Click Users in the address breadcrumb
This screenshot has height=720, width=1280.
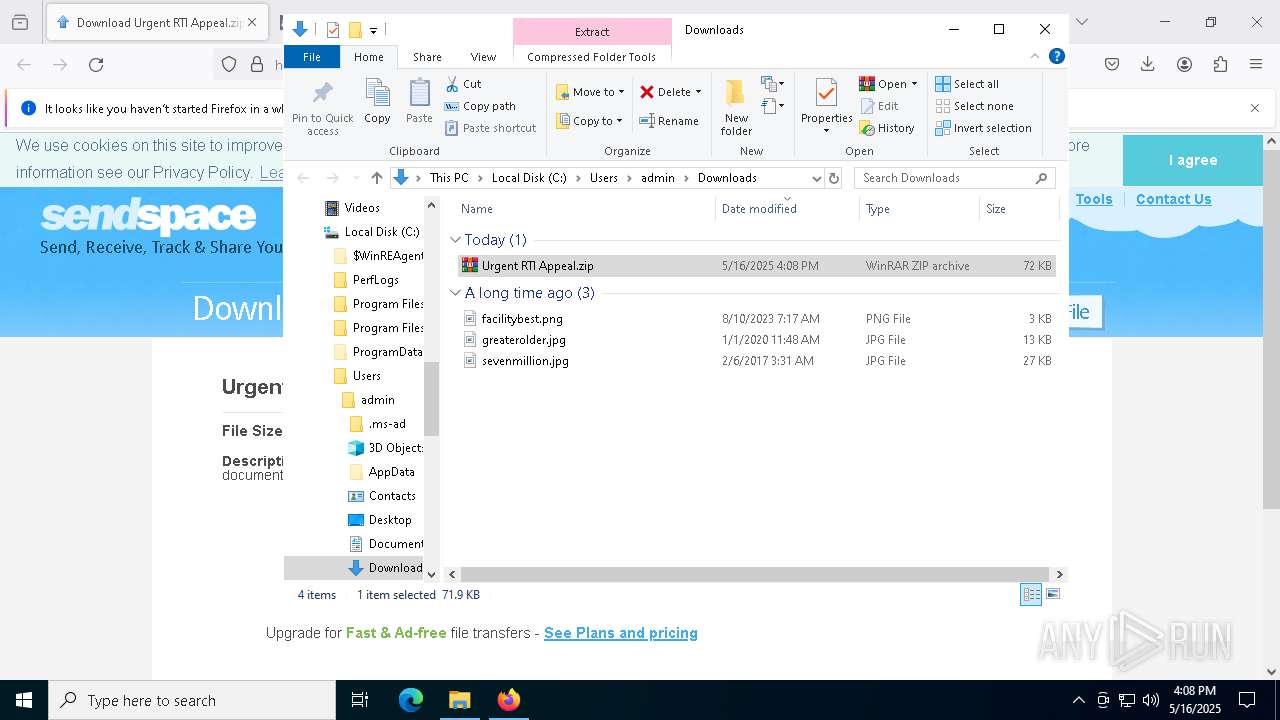tap(604, 178)
